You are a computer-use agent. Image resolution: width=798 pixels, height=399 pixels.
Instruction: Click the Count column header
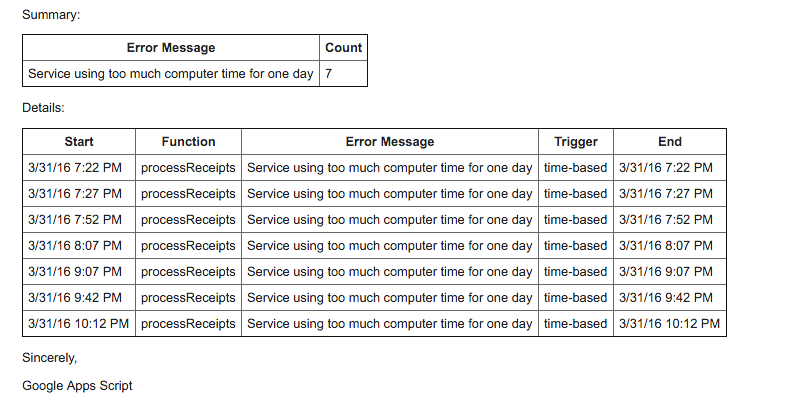(x=344, y=48)
